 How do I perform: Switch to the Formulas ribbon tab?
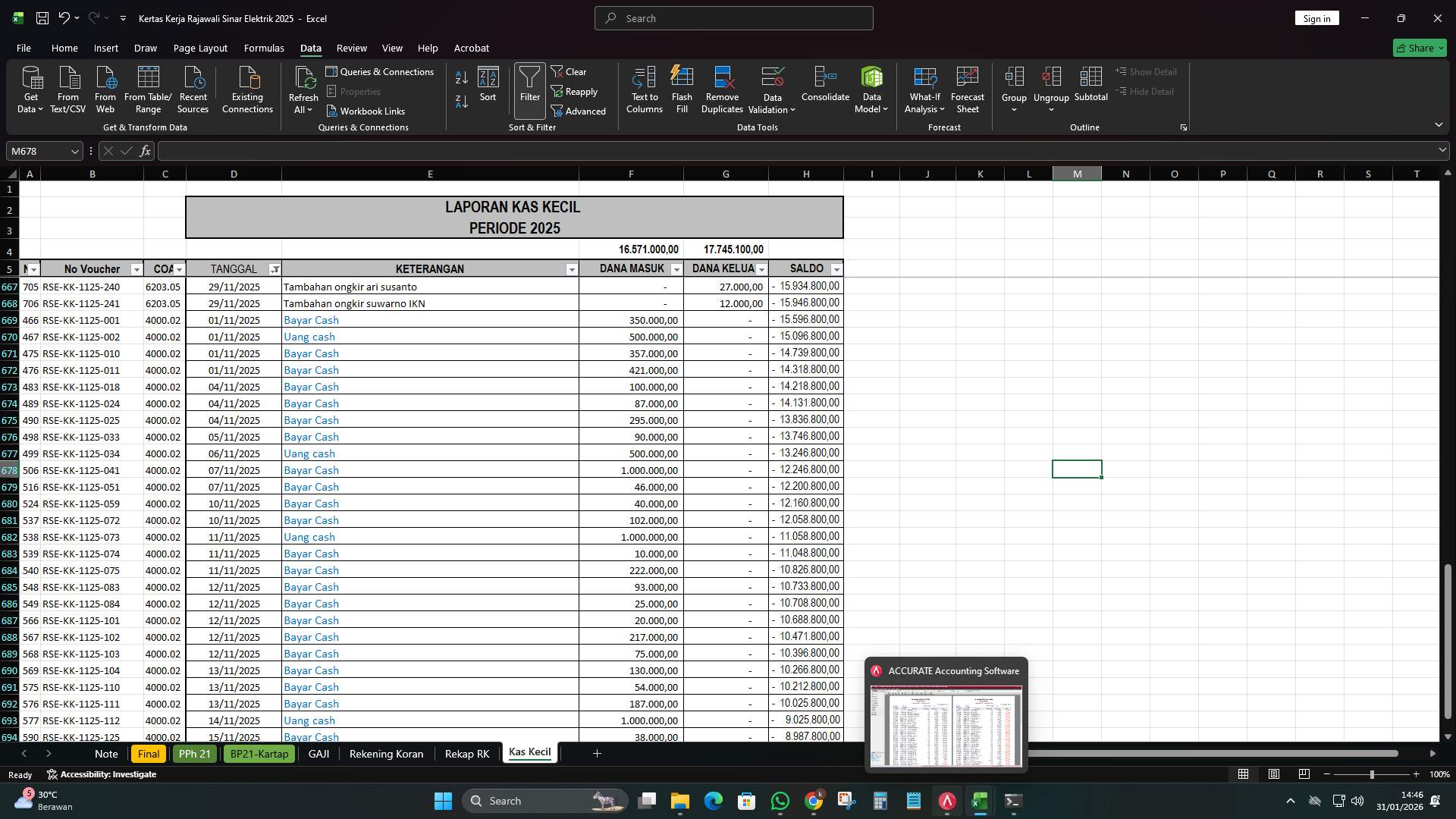263,48
